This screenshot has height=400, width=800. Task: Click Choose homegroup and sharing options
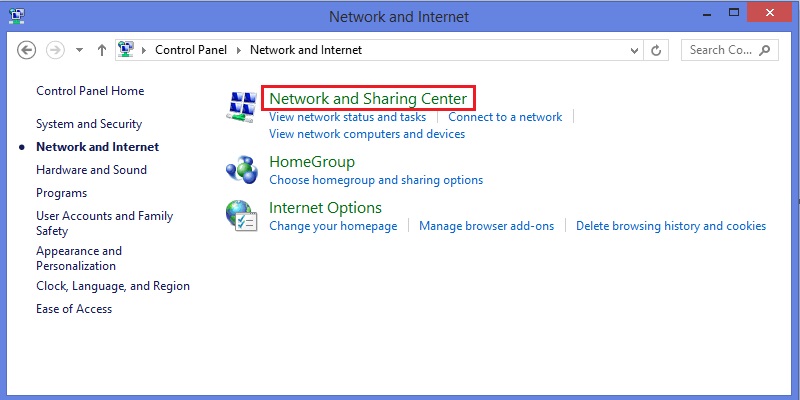[376, 180]
